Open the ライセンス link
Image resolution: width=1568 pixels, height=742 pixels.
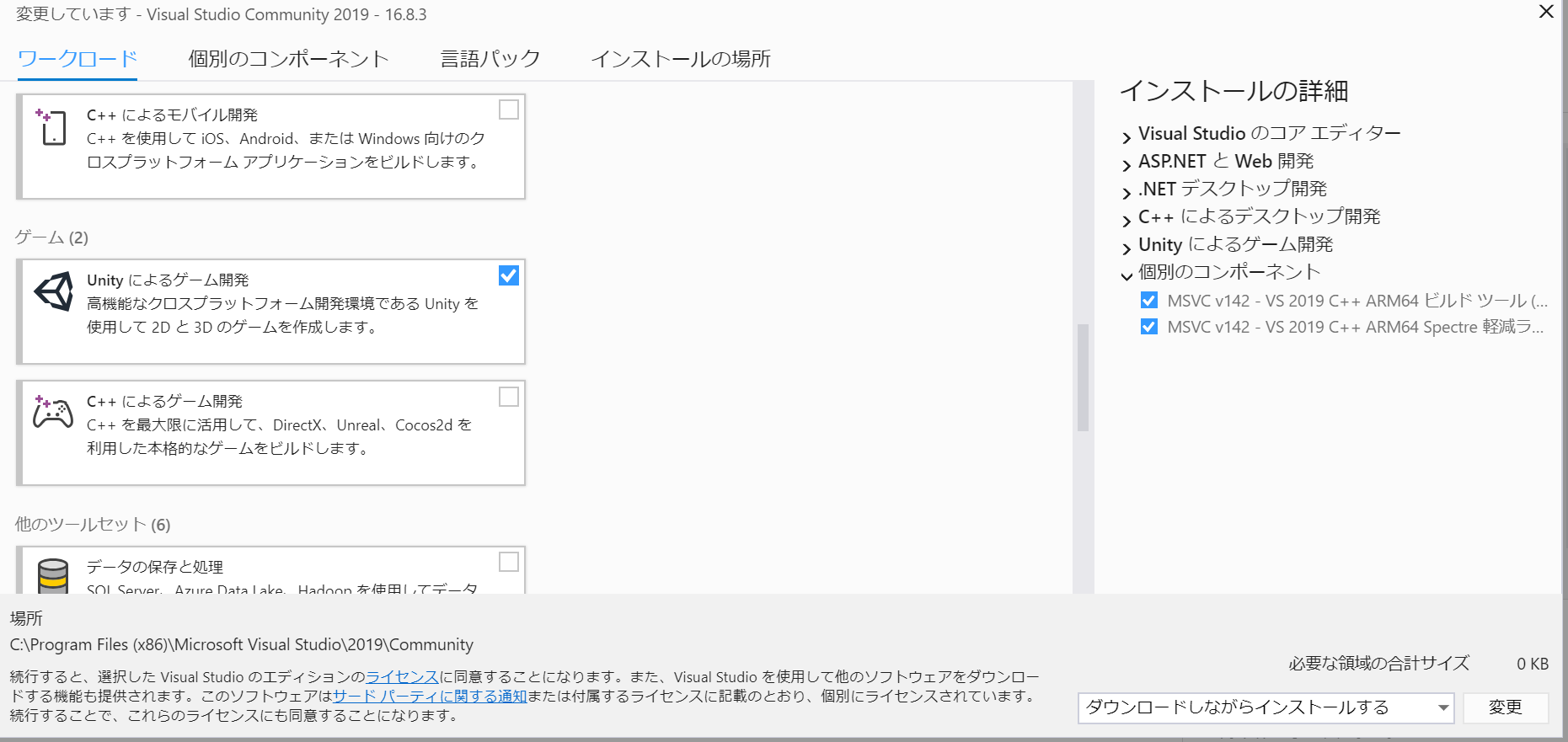[402, 676]
